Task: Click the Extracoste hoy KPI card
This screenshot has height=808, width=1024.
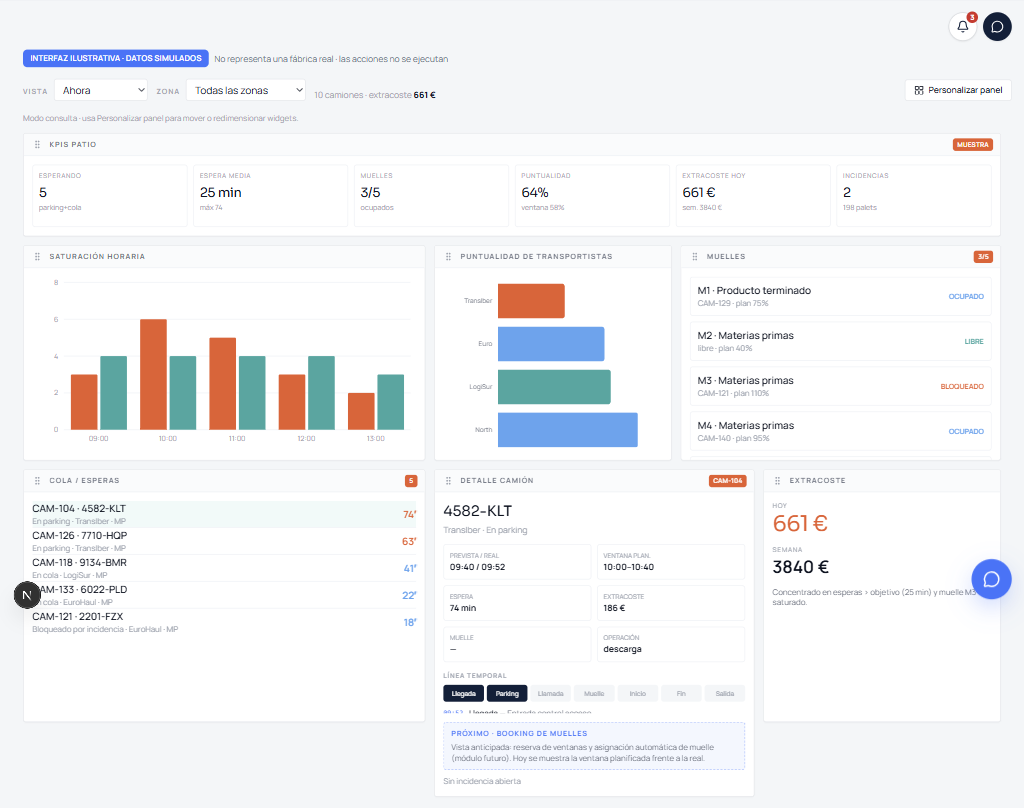Action: pyautogui.click(x=752, y=195)
